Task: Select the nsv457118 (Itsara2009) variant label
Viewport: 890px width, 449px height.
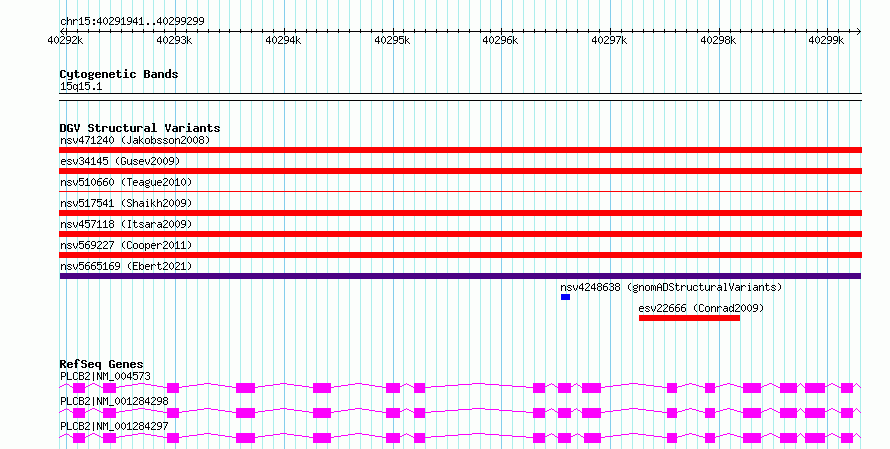Action: 126,224
